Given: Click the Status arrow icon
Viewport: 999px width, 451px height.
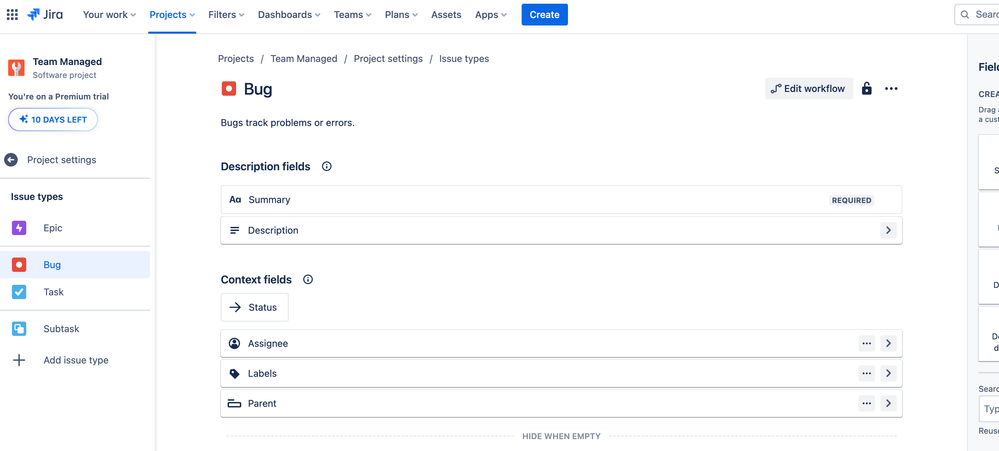Looking at the screenshot, I should (235, 308).
